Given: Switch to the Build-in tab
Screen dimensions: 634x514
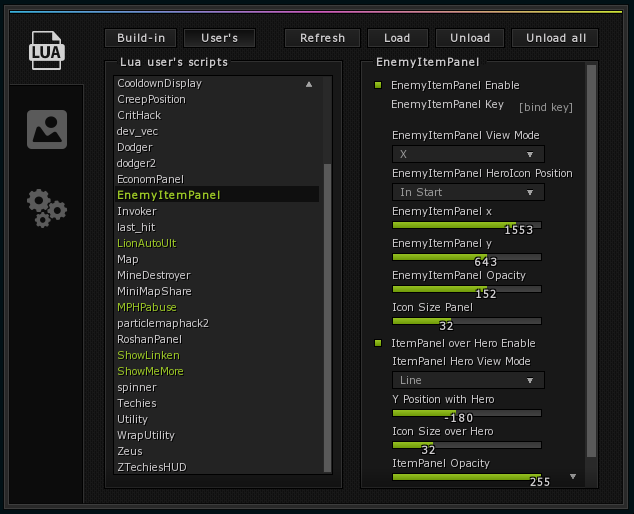Looking at the screenshot, I should point(141,38).
